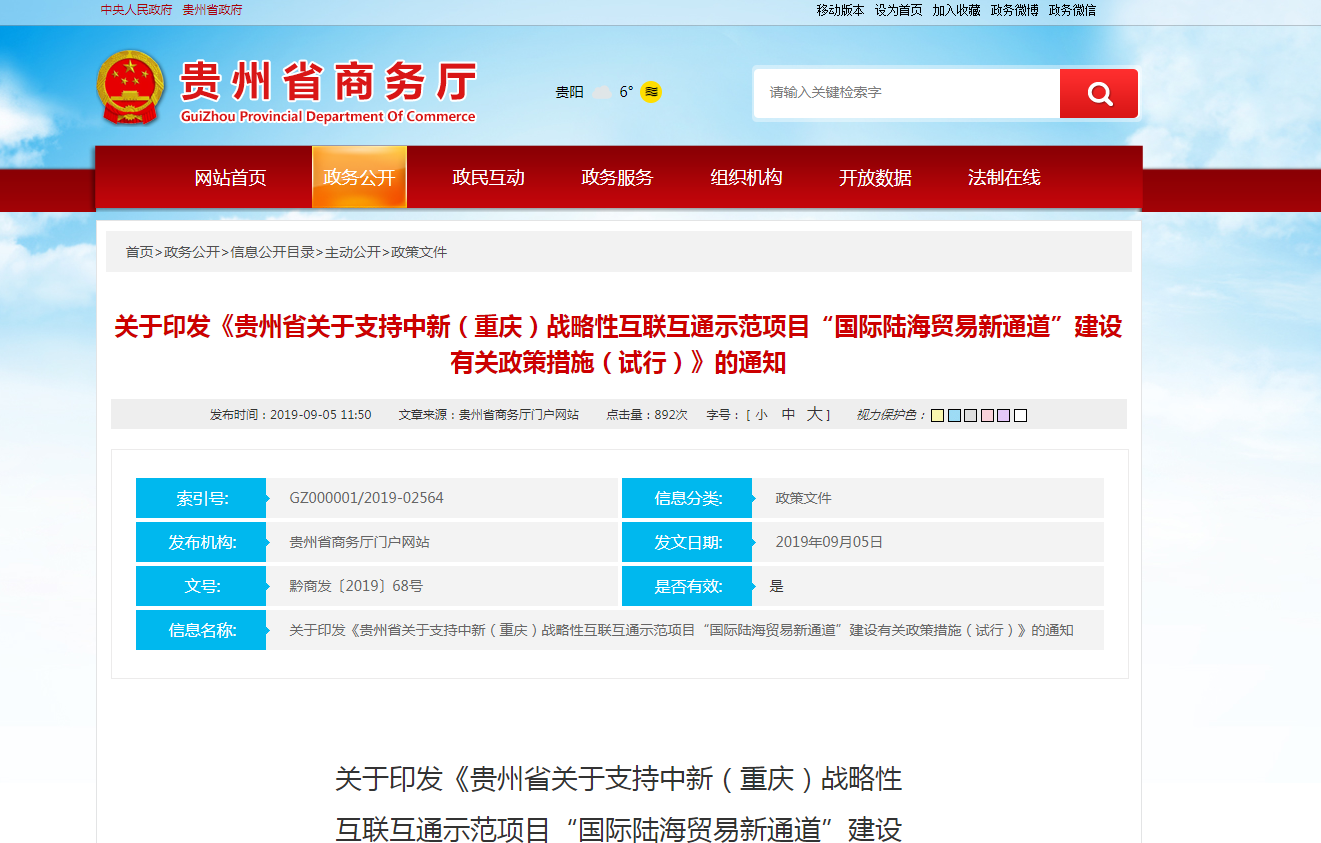Click the yellow air quality icon

pos(651,92)
